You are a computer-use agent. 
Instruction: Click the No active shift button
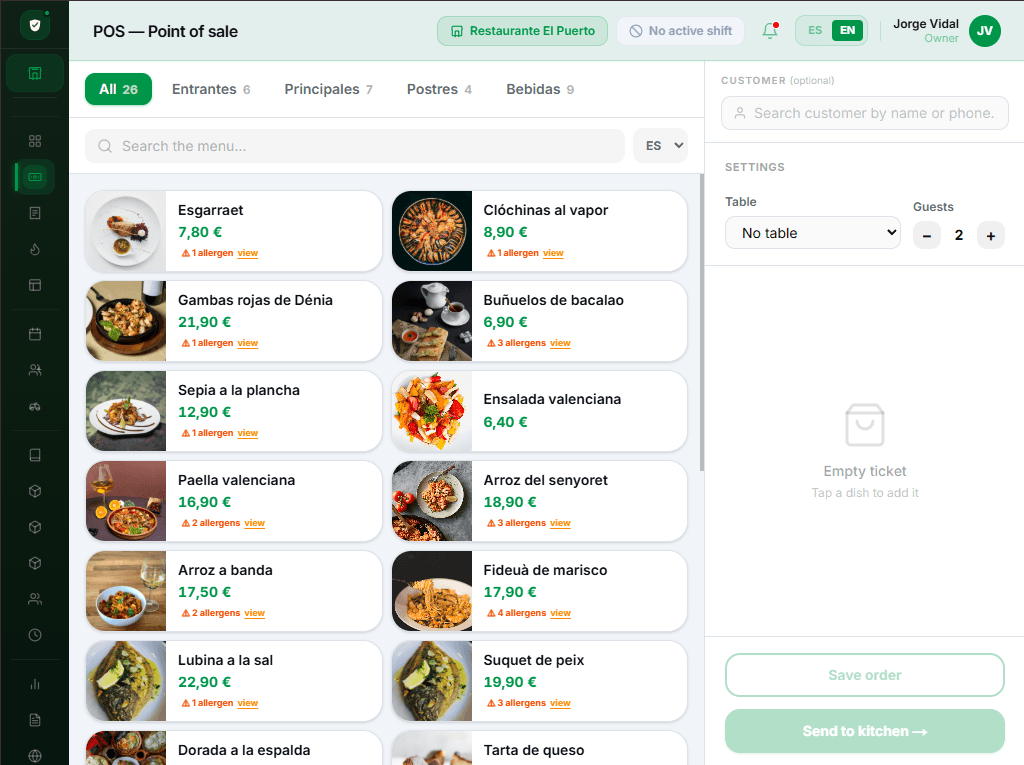click(x=680, y=31)
